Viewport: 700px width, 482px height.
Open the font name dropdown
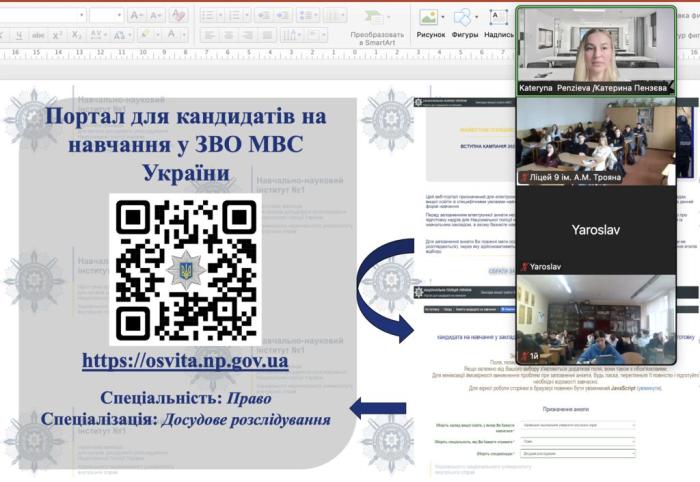[79, 15]
